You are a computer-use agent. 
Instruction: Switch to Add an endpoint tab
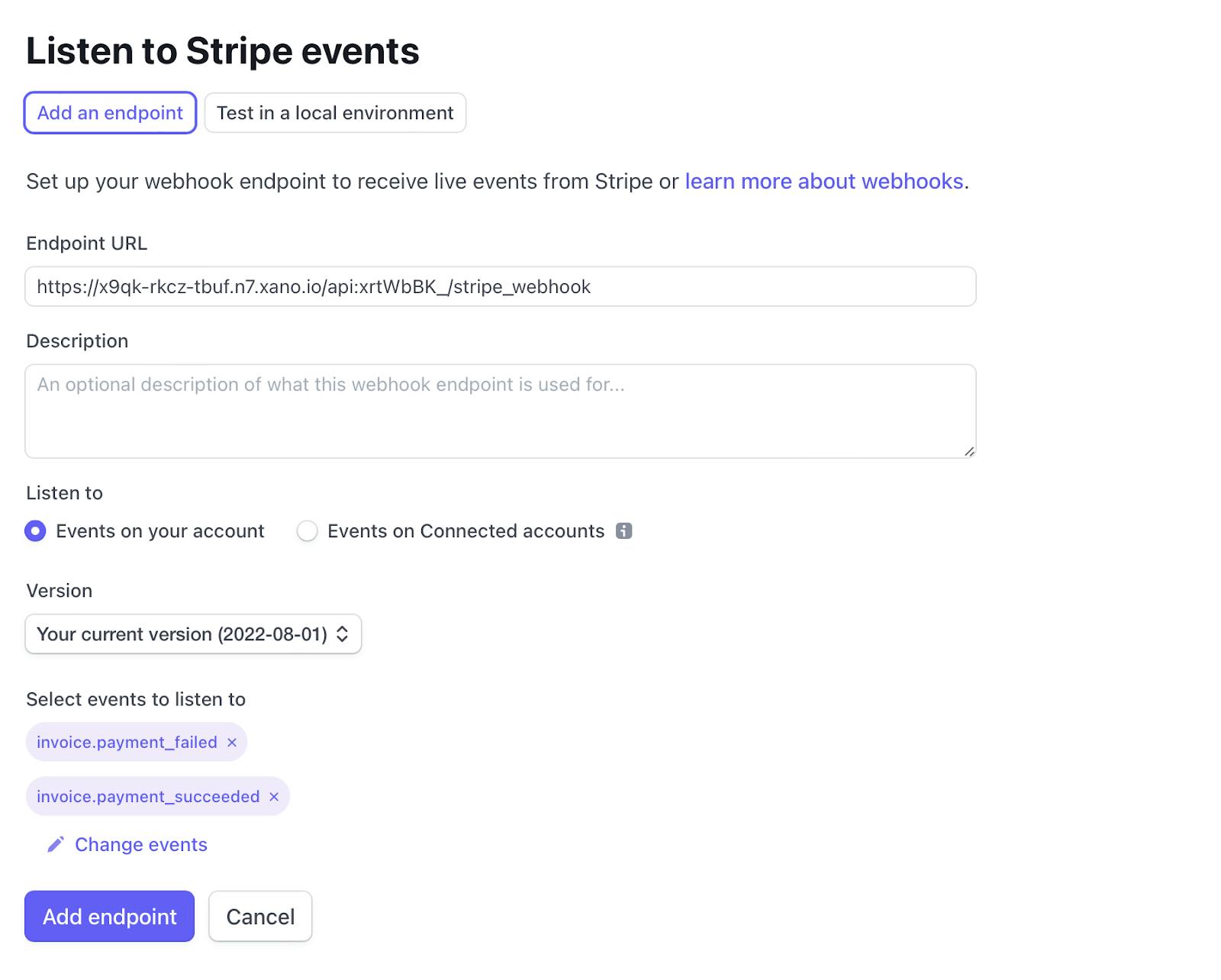coord(110,113)
